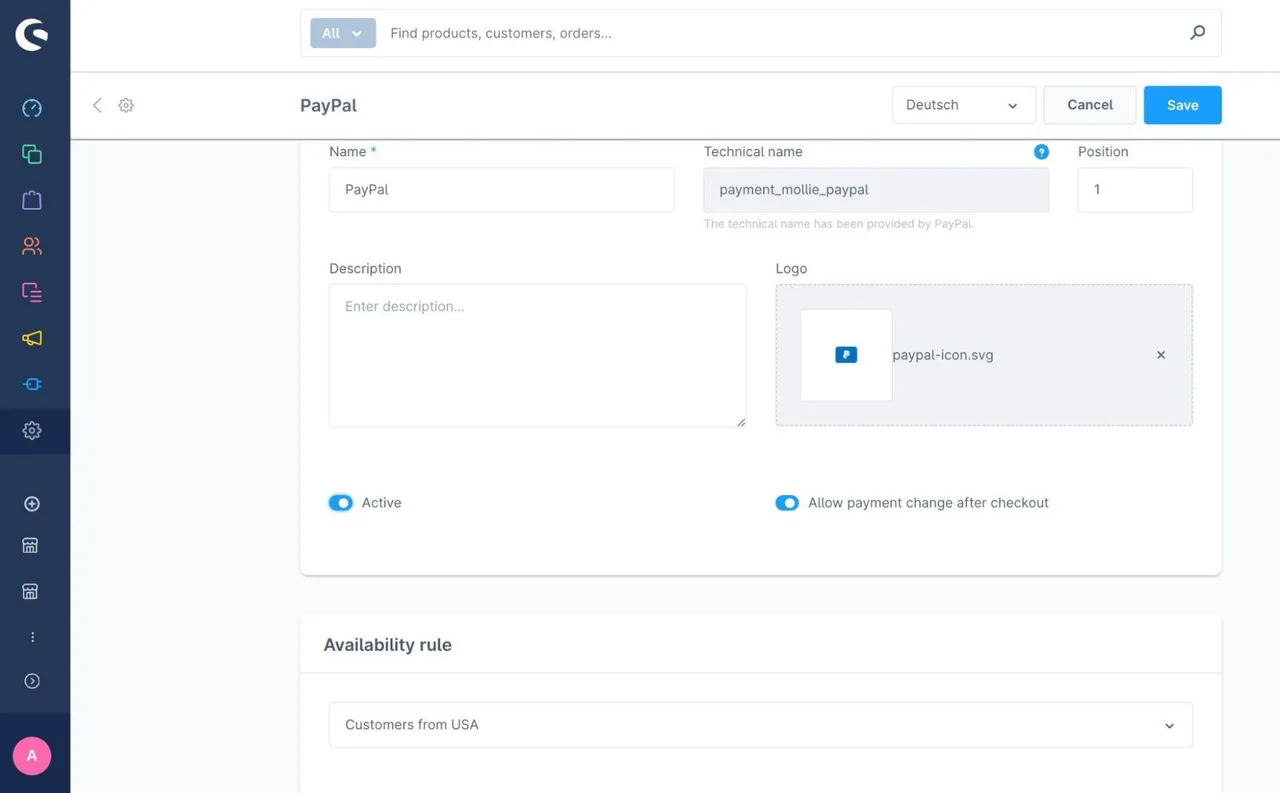Open the Marketing megaphone icon
The width and height of the screenshot is (1280, 793).
tap(32, 338)
